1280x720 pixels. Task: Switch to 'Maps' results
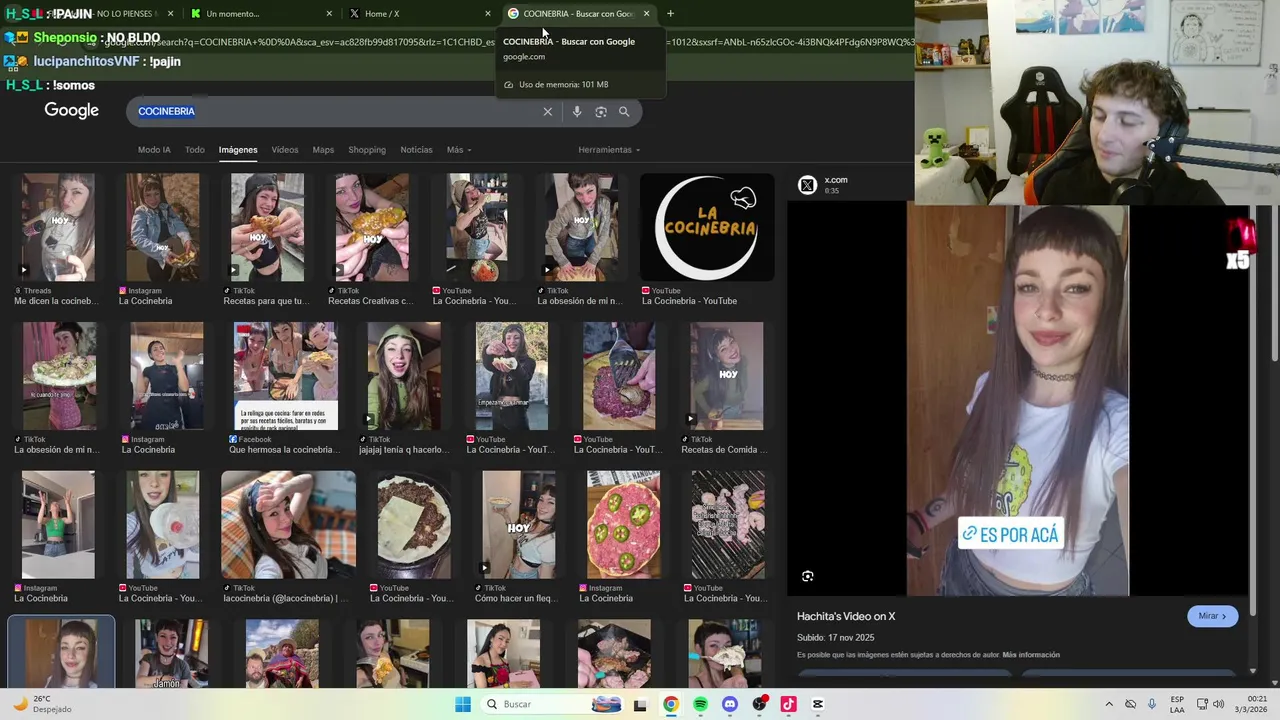[x=323, y=150]
